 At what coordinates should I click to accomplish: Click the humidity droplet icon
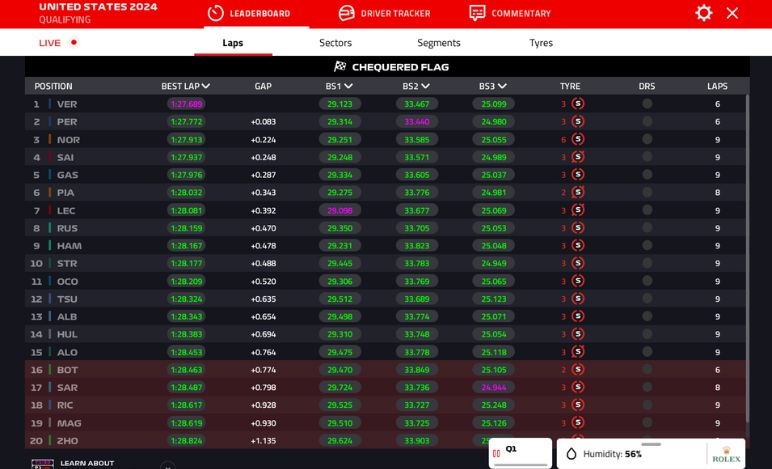click(572, 454)
